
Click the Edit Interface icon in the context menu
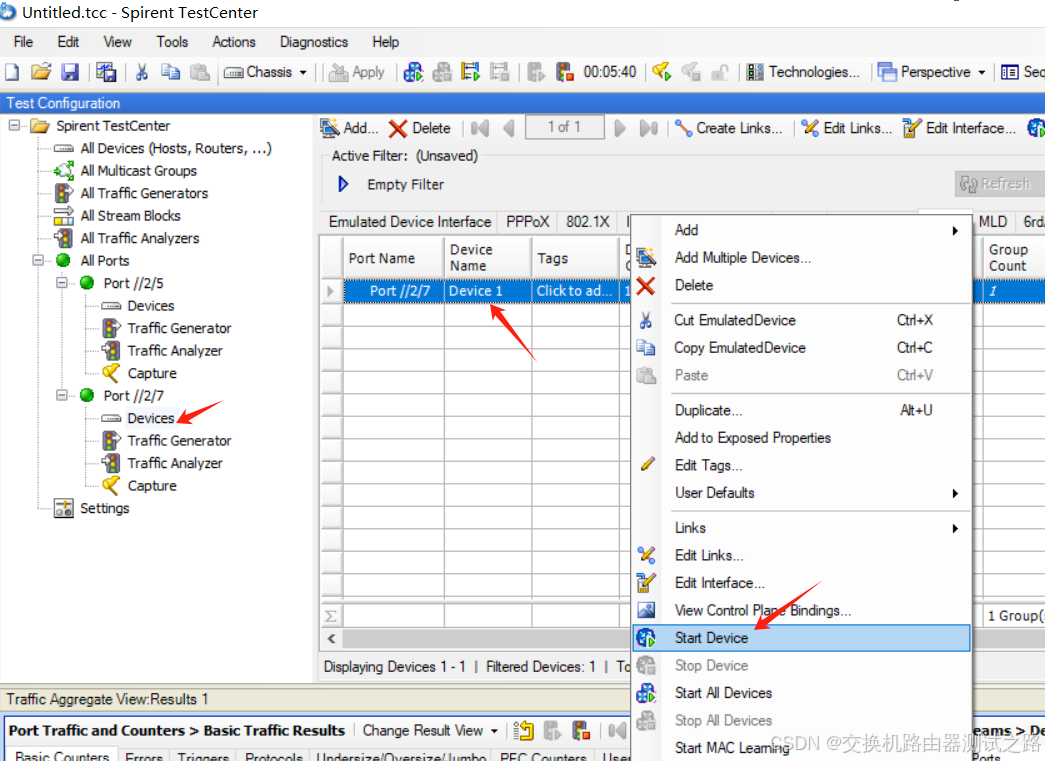[646, 582]
